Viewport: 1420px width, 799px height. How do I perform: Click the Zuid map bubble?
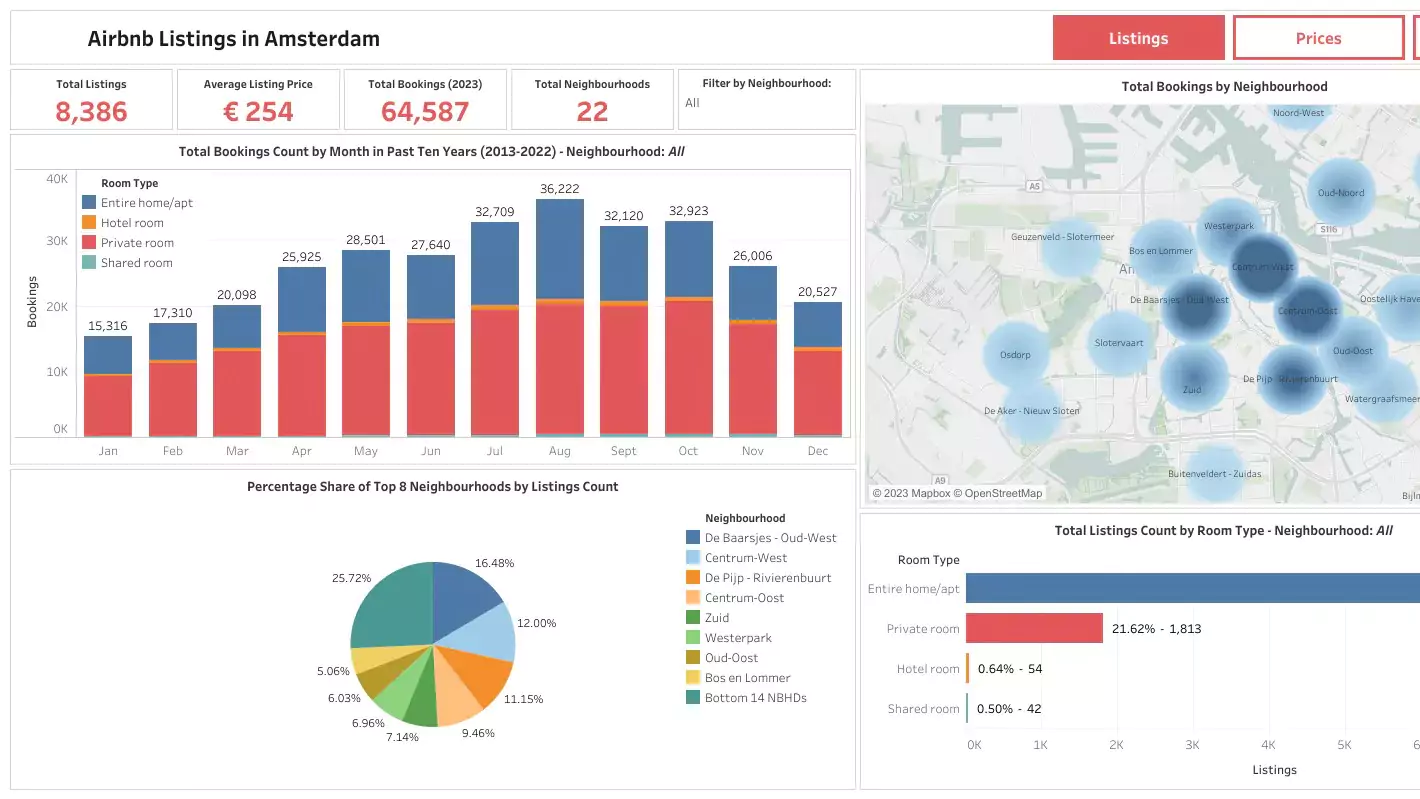1193,377
